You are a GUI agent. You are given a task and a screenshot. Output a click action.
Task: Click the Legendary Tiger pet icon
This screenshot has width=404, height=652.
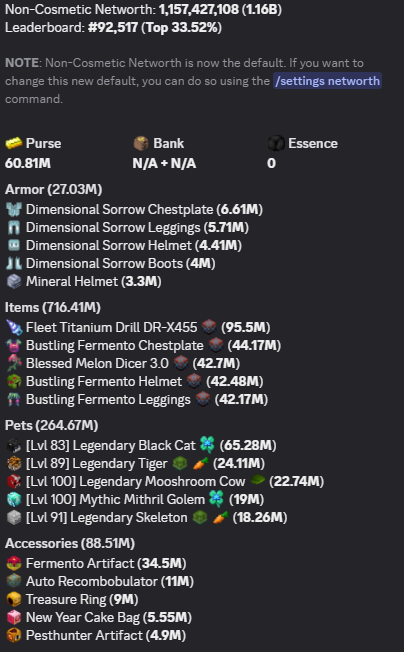pyautogui.click(x=14, y=464)
